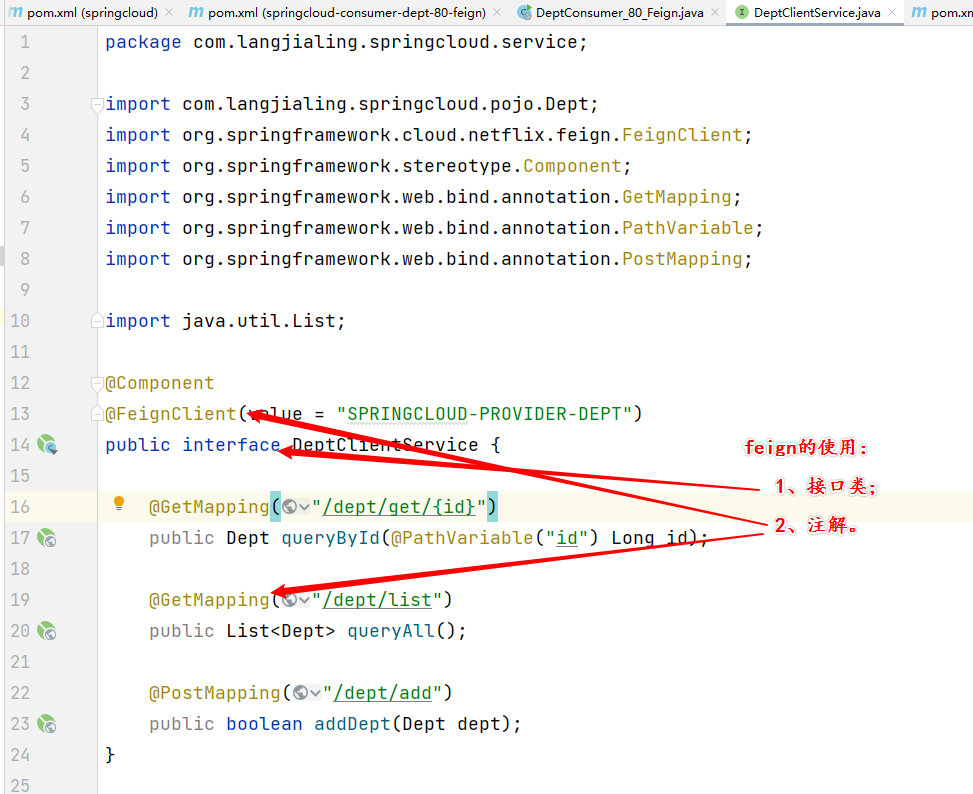Click the closing brace on line 24
This screenshot has width=973, height=794.
pos(110,755)
